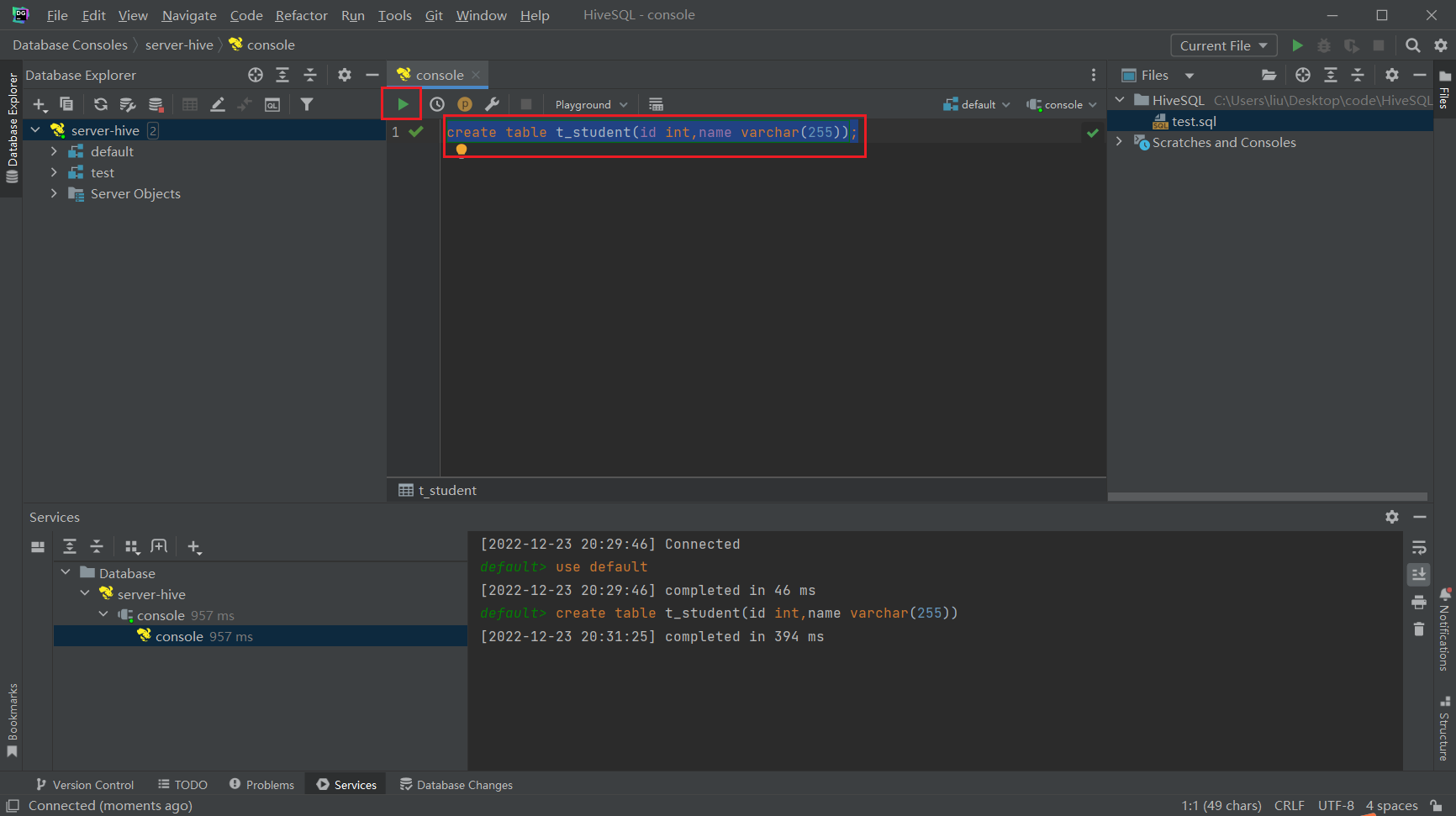
Task: Change UTF-8 file encoding in status bar
Action: click(x=1336, y=806)
